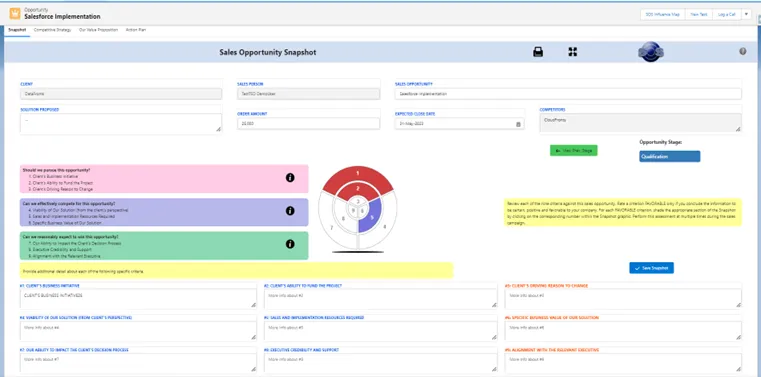
Task: Click the New Task button
Action: 698,15
